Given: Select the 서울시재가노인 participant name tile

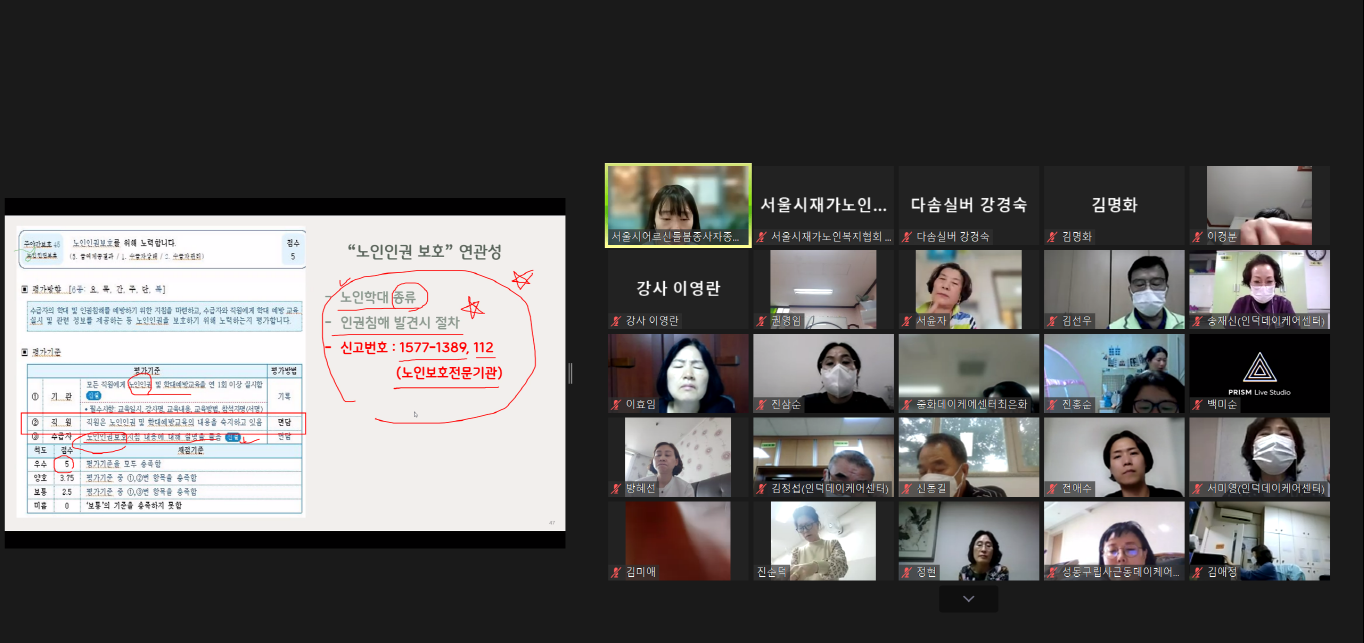Looking at the screenshot, I should click(823, 205).
